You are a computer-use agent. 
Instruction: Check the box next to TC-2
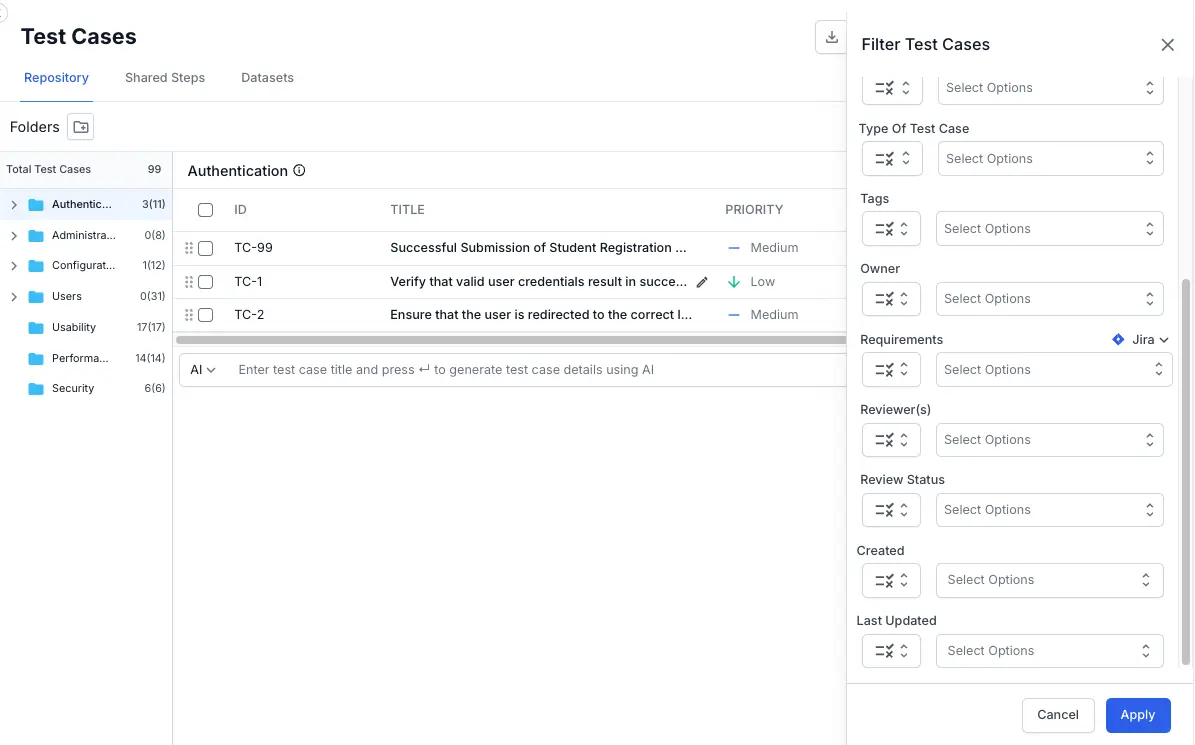coord(206,315)
